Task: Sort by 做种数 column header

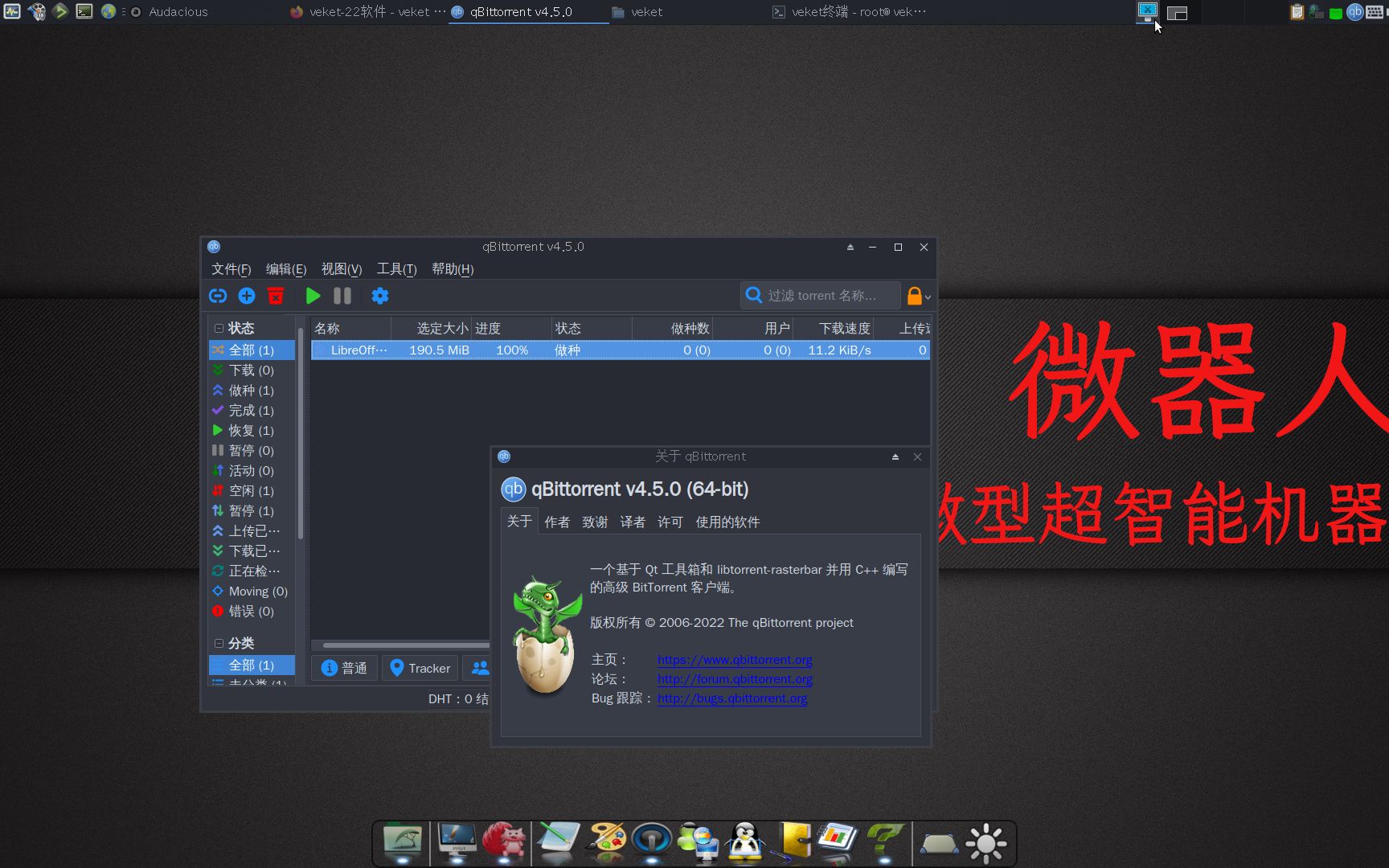Action: [672, 329]
